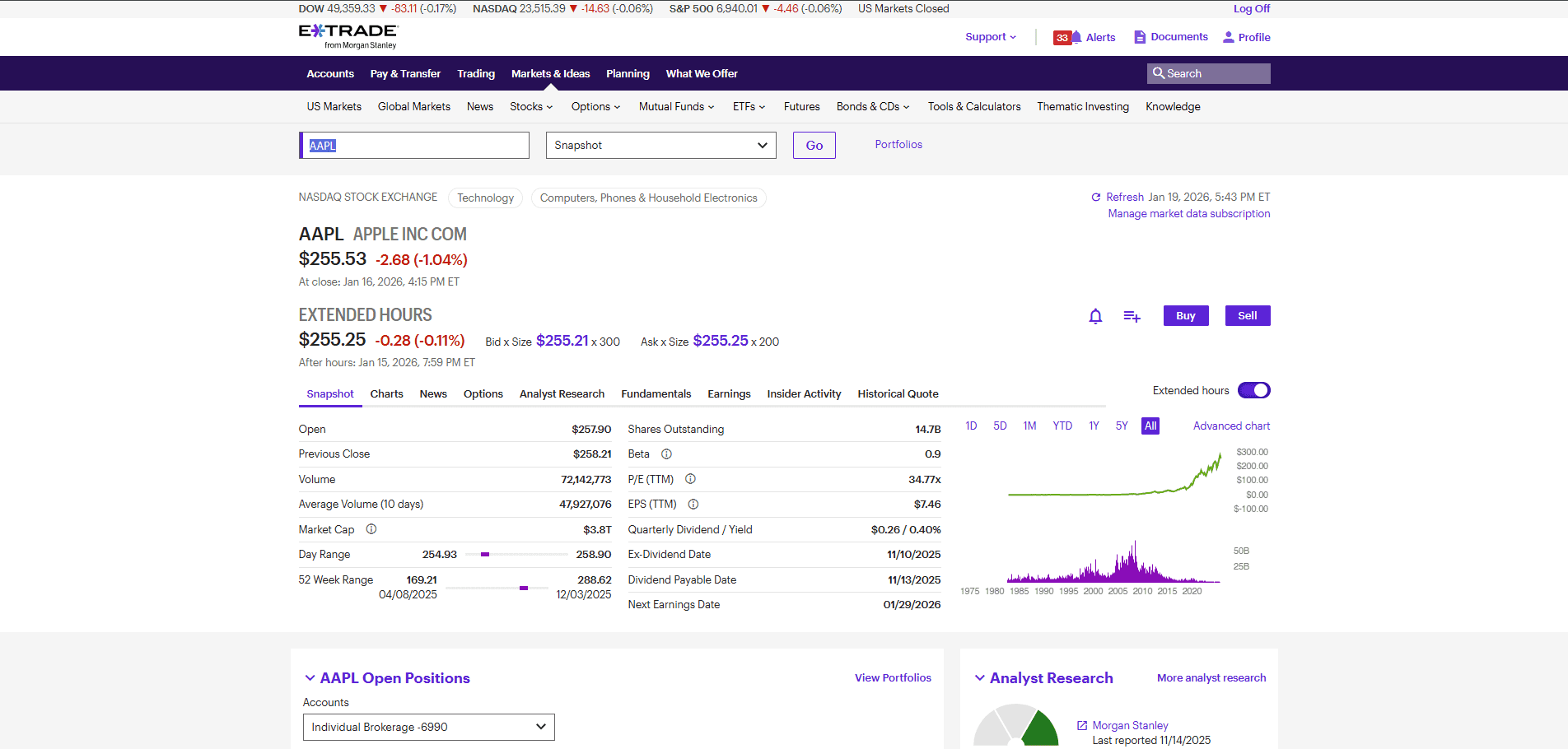Open the Accounts main menu
This screenshot has width=1568, height=749.
tap(330, 73)
